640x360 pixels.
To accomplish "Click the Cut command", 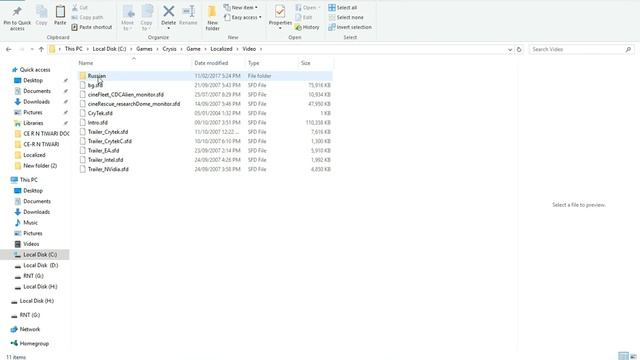I will coord(80,8).
